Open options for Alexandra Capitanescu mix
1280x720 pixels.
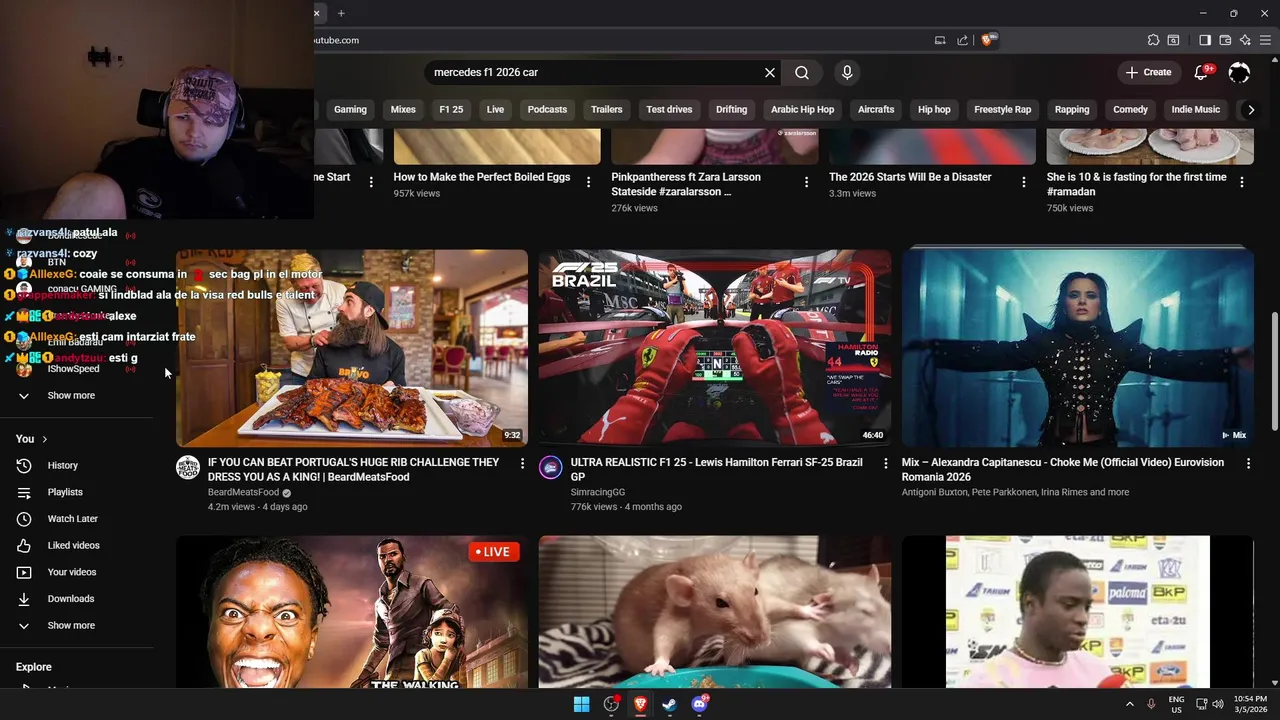tap(1248, 463)
